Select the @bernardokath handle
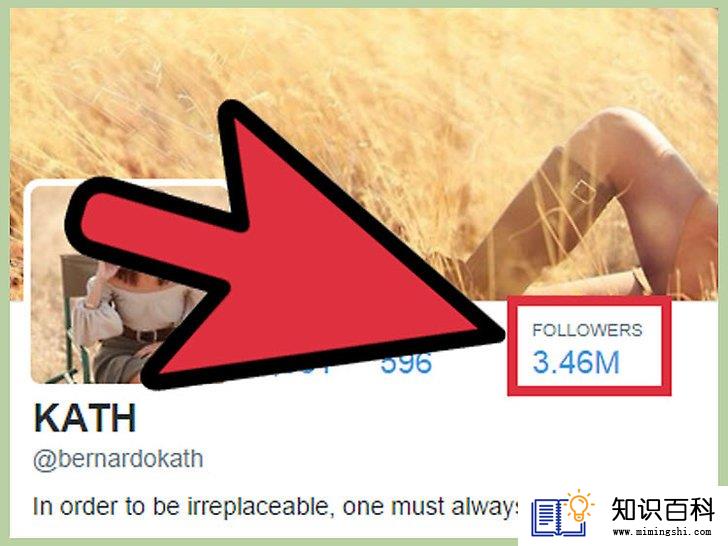The width and height of the screenshot is (728, 546). coord(118,460)
